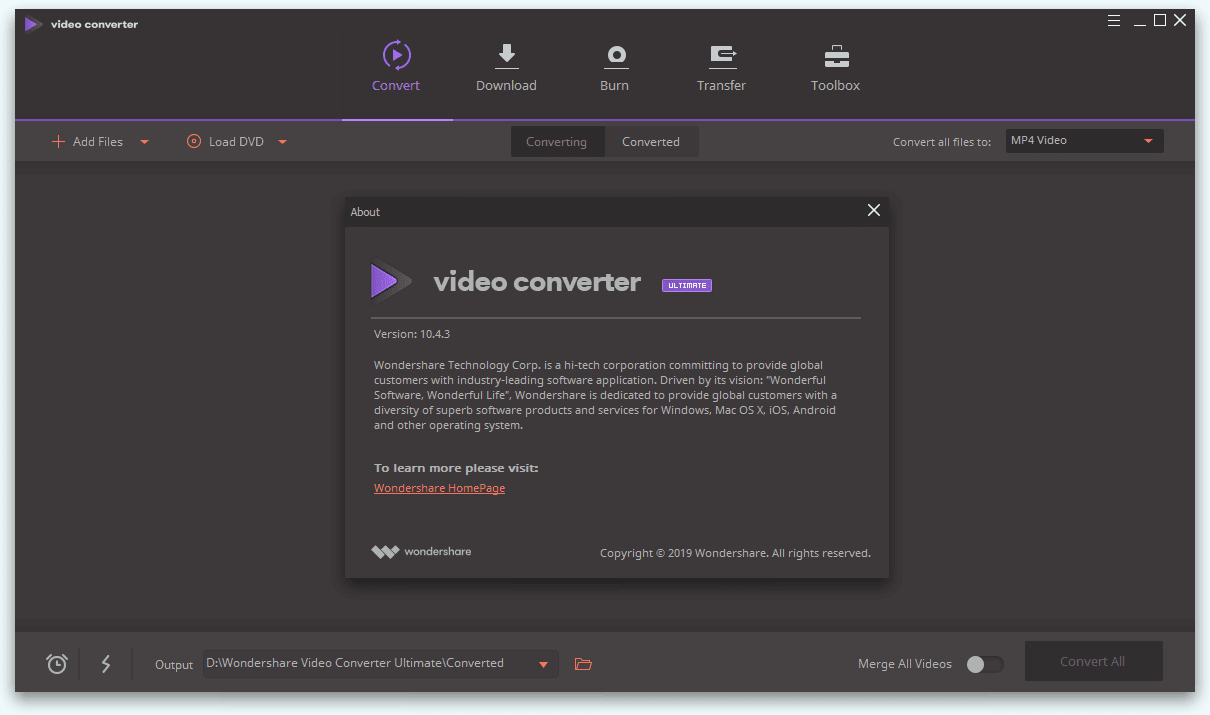Image resolution: width=1210 pixels, height=715 pixels.
Task: Click the video converter logo in title bar
Action: point(82,24)
